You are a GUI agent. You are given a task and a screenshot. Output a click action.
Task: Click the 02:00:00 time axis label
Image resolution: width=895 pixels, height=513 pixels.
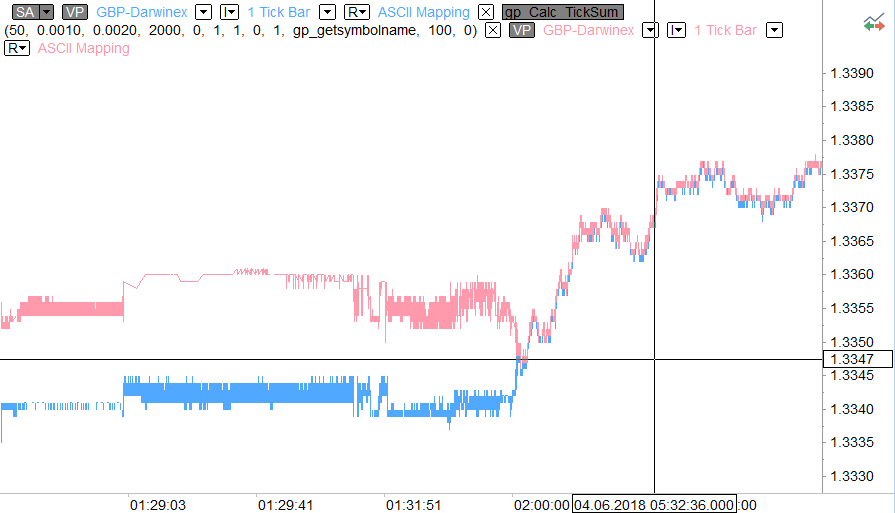point(542,505)
